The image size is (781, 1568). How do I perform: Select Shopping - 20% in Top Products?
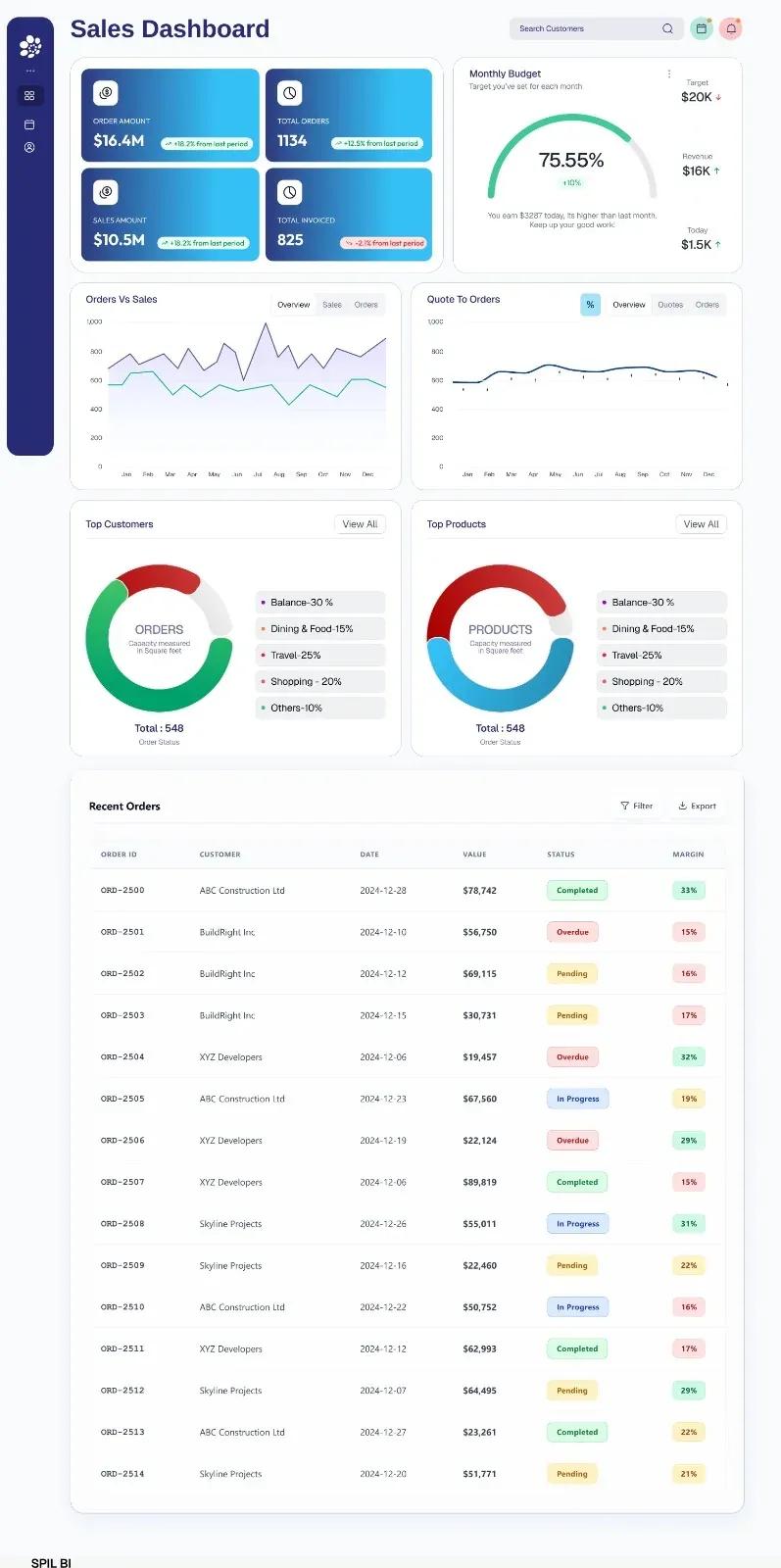(661, 681)
